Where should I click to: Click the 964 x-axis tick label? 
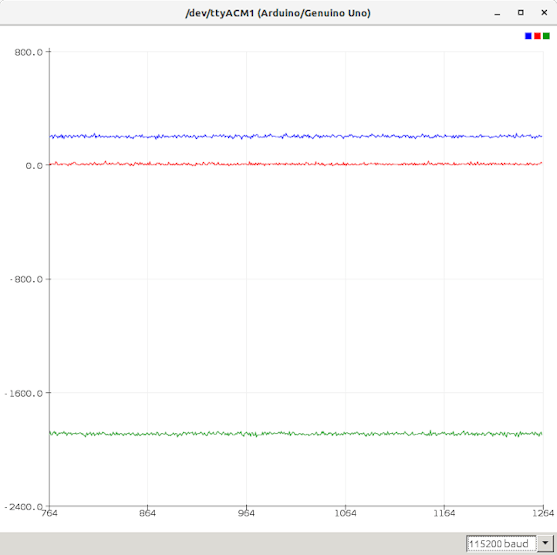click(246, 513)
